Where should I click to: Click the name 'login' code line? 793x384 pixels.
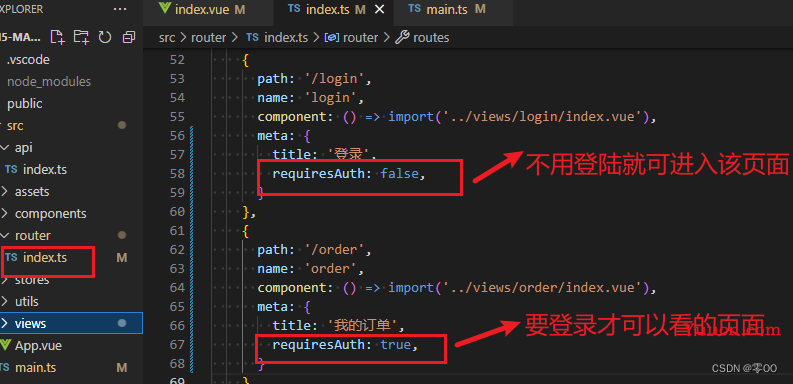click(311, 98)
